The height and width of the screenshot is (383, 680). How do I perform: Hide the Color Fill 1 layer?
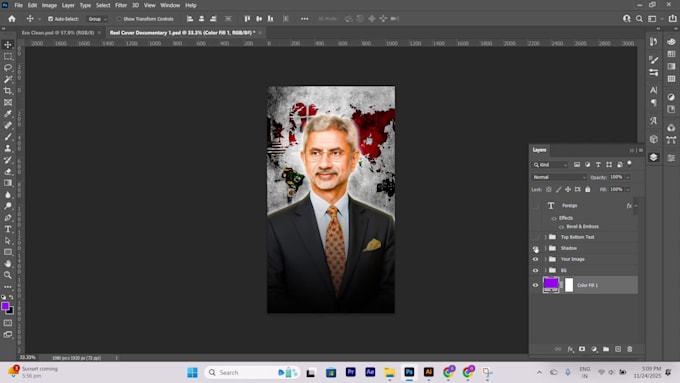(536, 285)
